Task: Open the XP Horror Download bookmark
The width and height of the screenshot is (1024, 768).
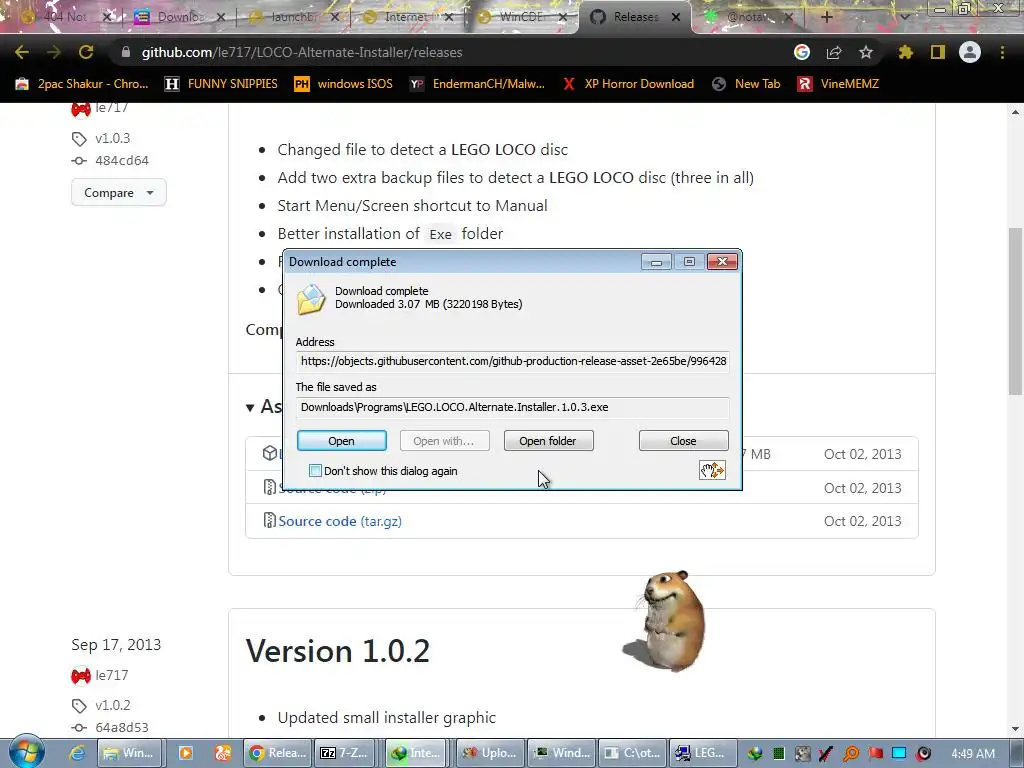Action: pos(628,84)
